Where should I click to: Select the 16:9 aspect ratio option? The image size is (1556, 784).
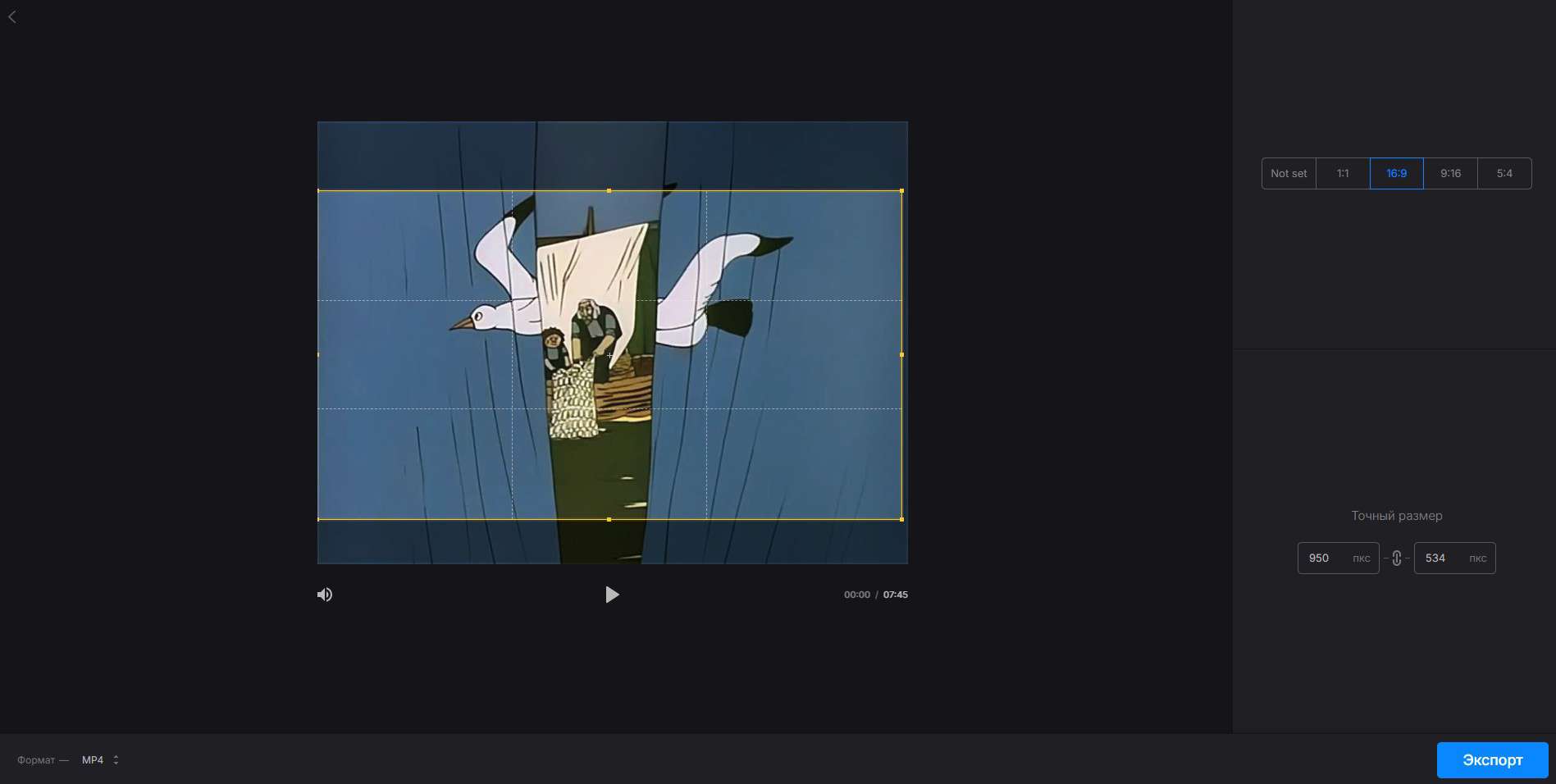(x=1396, y=174)
